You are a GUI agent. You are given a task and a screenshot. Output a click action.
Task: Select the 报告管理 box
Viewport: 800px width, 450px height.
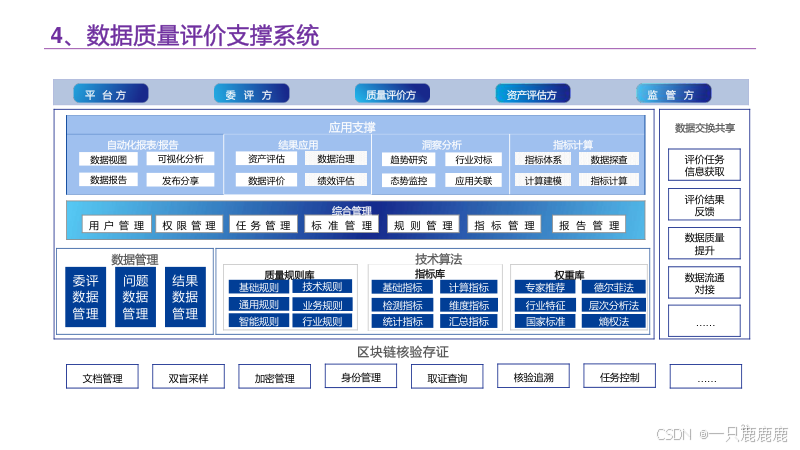pos(589,225)
